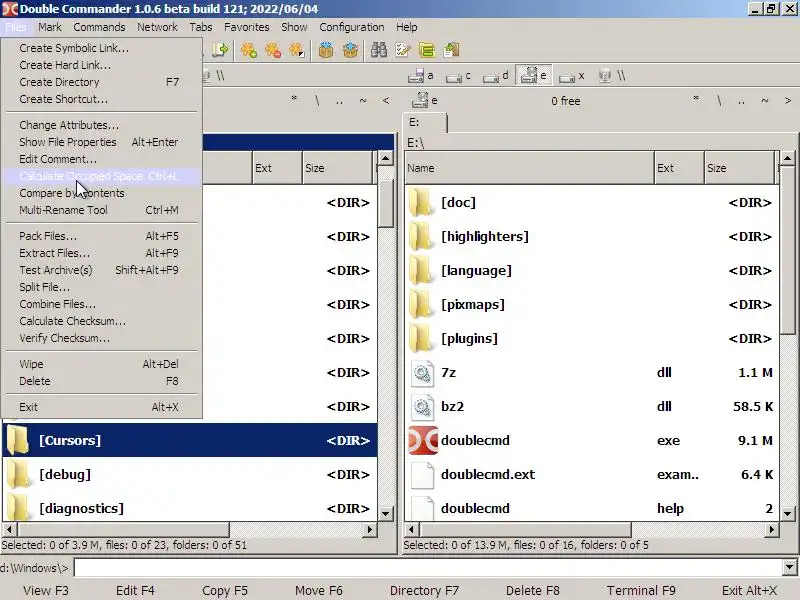
Task: Click the command line input field
Action: click(x=428, y=567)
